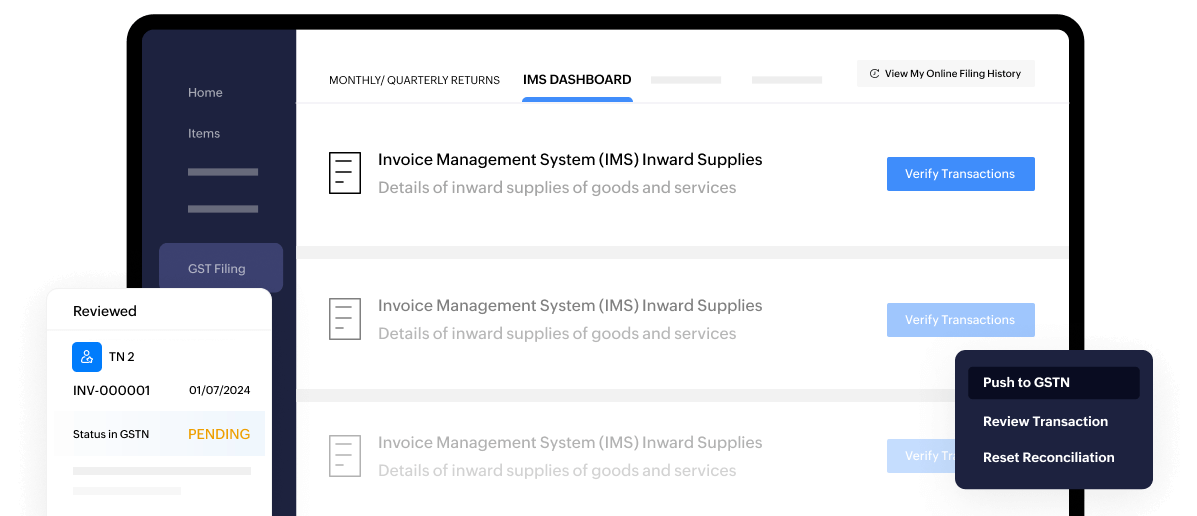This screenshot has width=1197, height=516.
Task: Click Verify Transactions in the second row
Action: [960, 320]
